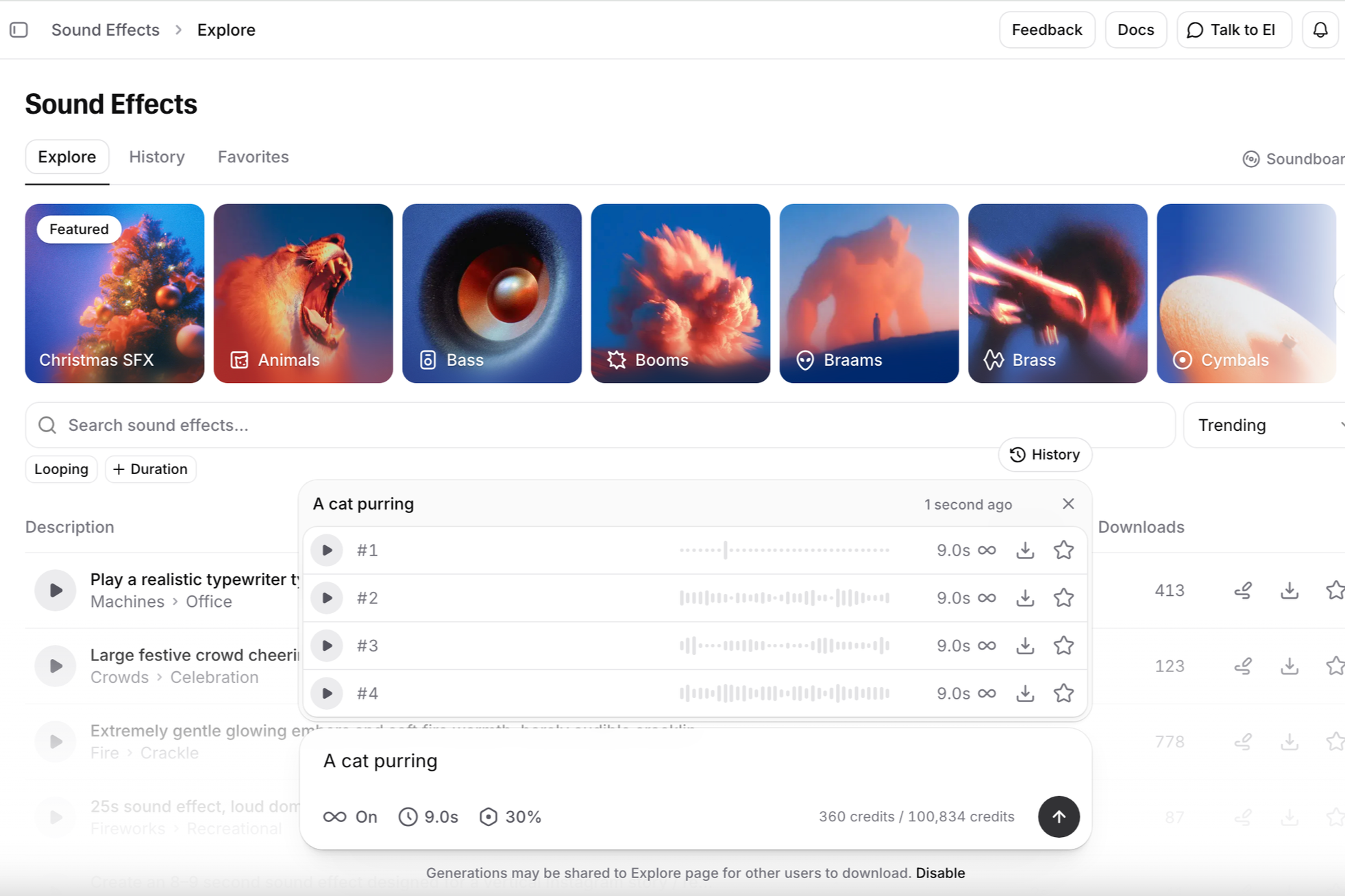Viewport: 1345px width, 896px height.
Task: Star generated sound #4 as favorite
Action: pyautogui.click(x=1063, y=693)
